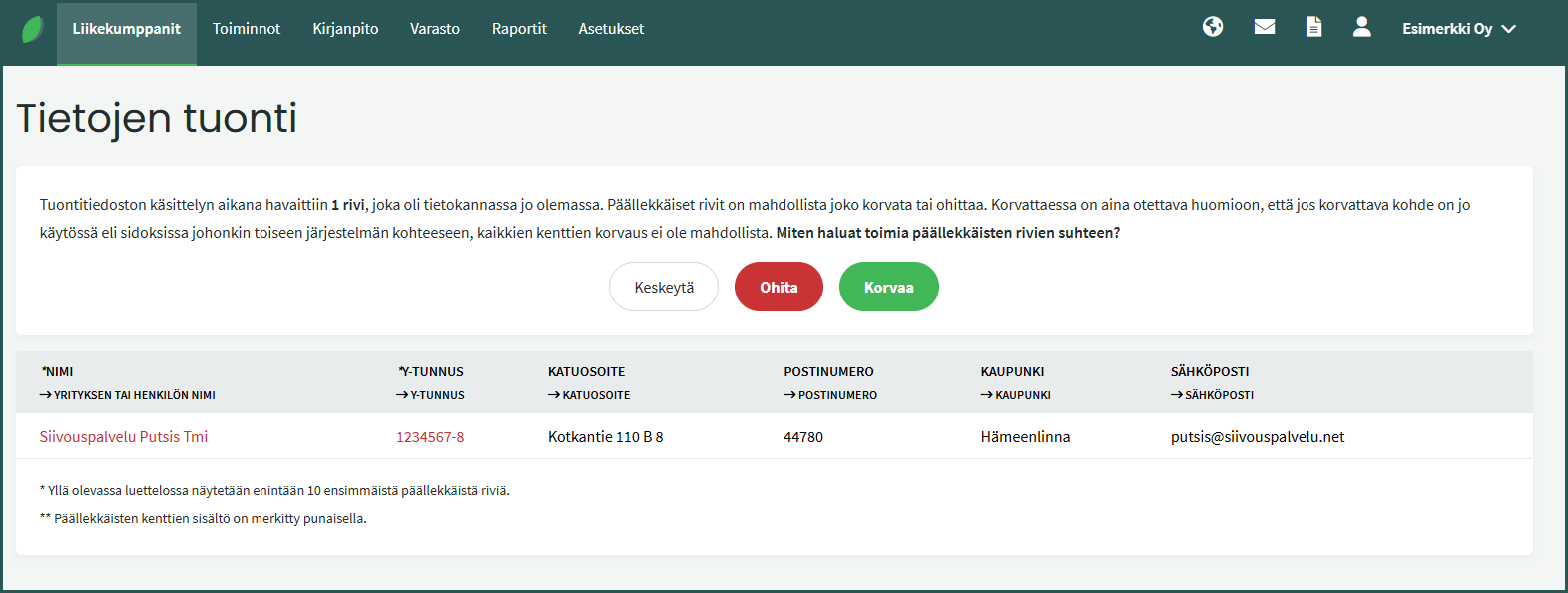Click the green leaf home logo
The height and width of the screenshot is (593, 1568).
click(x=33, y=29)
